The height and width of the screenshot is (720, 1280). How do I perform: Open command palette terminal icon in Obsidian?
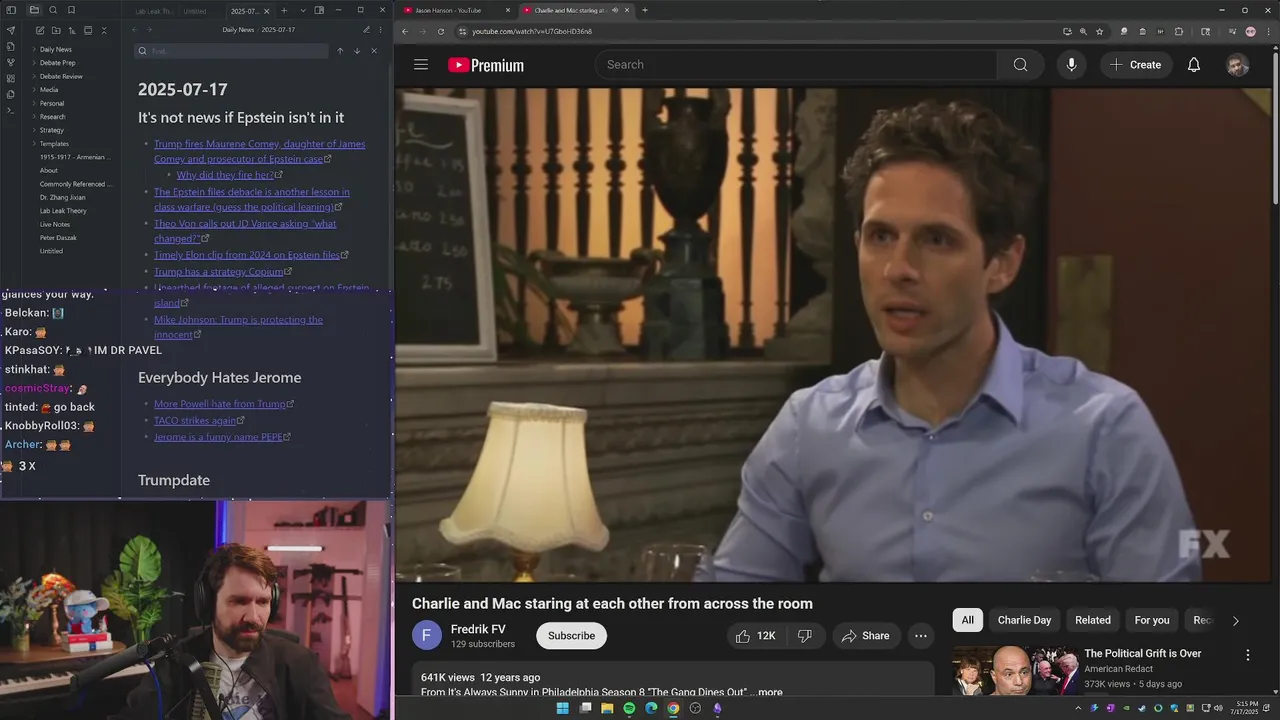coord(11,110)
